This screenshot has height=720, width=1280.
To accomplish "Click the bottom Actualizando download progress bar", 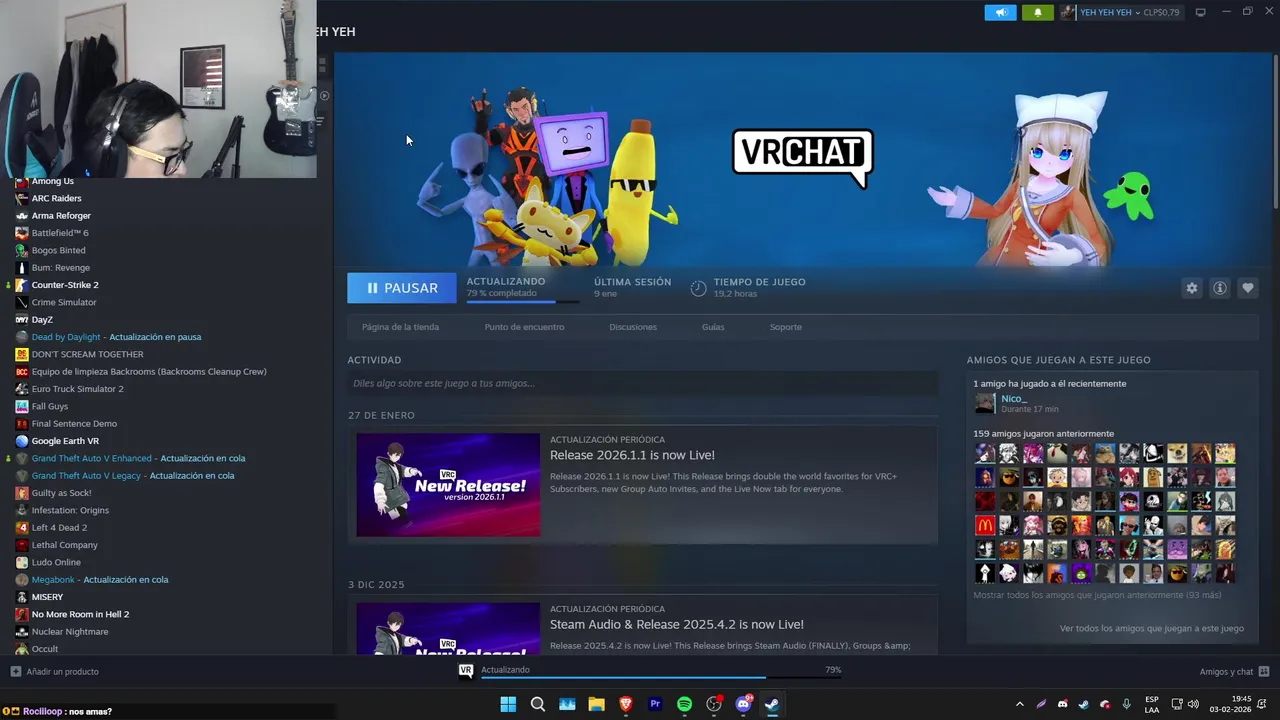I will coord(661,678).
